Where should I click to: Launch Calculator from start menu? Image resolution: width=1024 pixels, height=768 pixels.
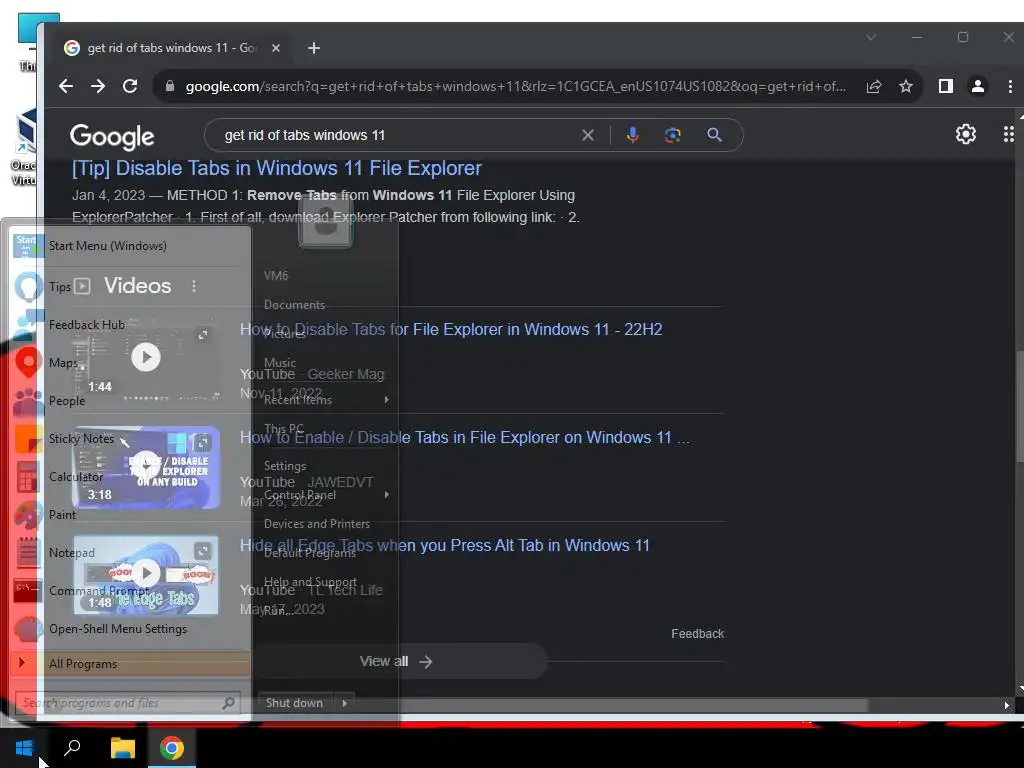coord(131,477)
